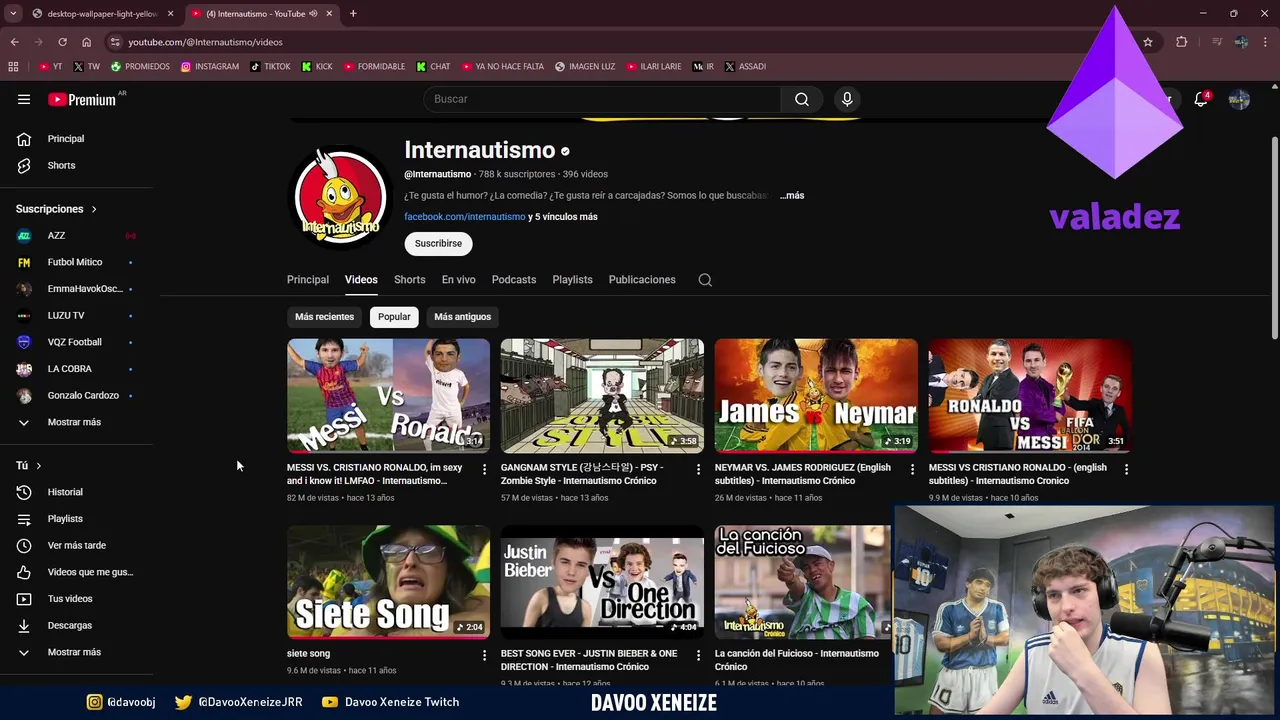The image size is (1280, 720).
Task: Sort videos by Más recientes
Action: pyautogui.click(x=324, y=317)
